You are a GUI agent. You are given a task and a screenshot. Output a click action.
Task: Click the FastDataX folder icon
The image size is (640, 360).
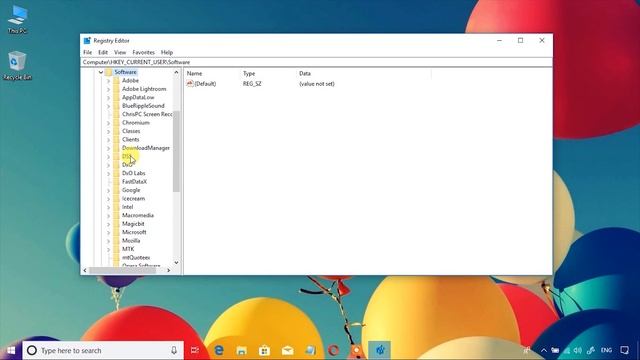pyautogui.click(x=116, y=182)
